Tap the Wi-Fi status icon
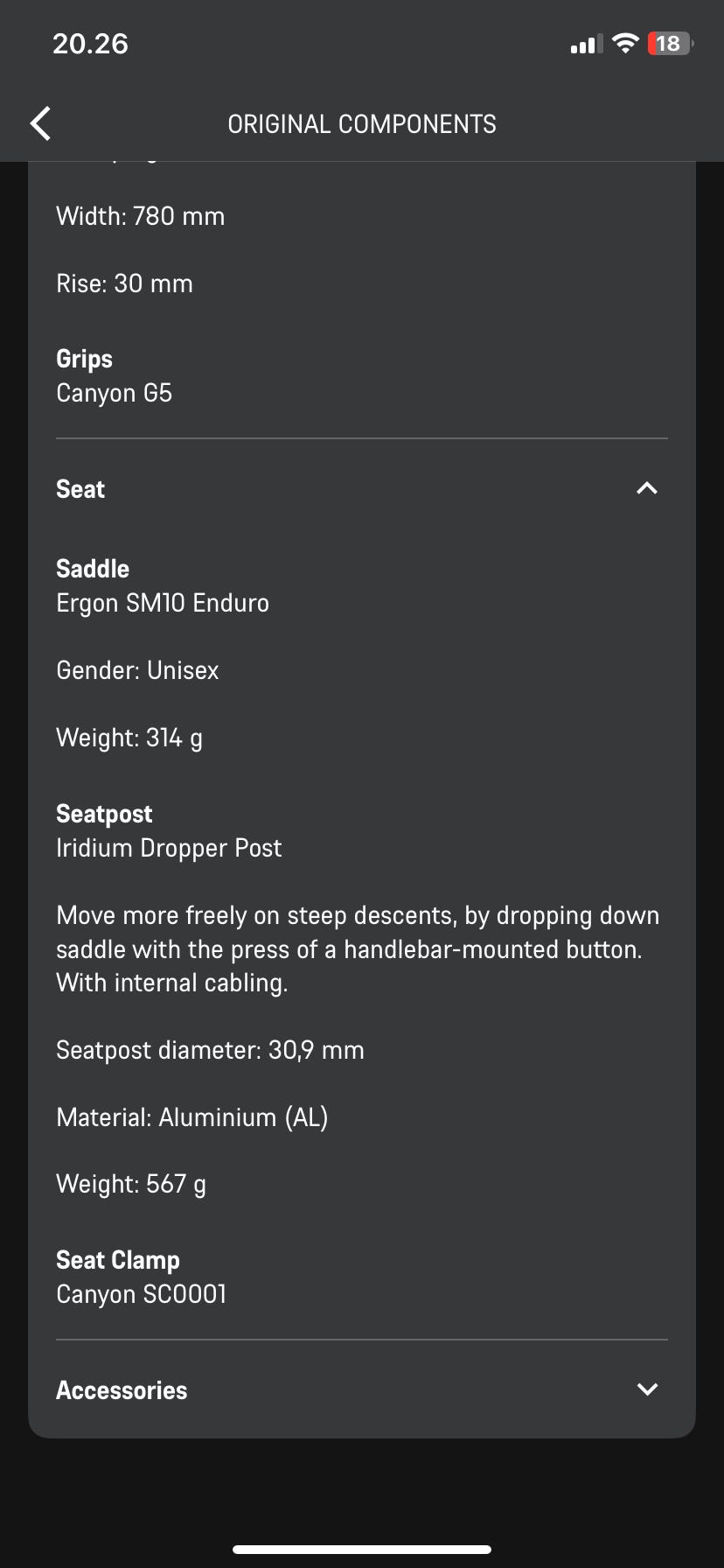The image size is (724, 1568). pos(625,44)
